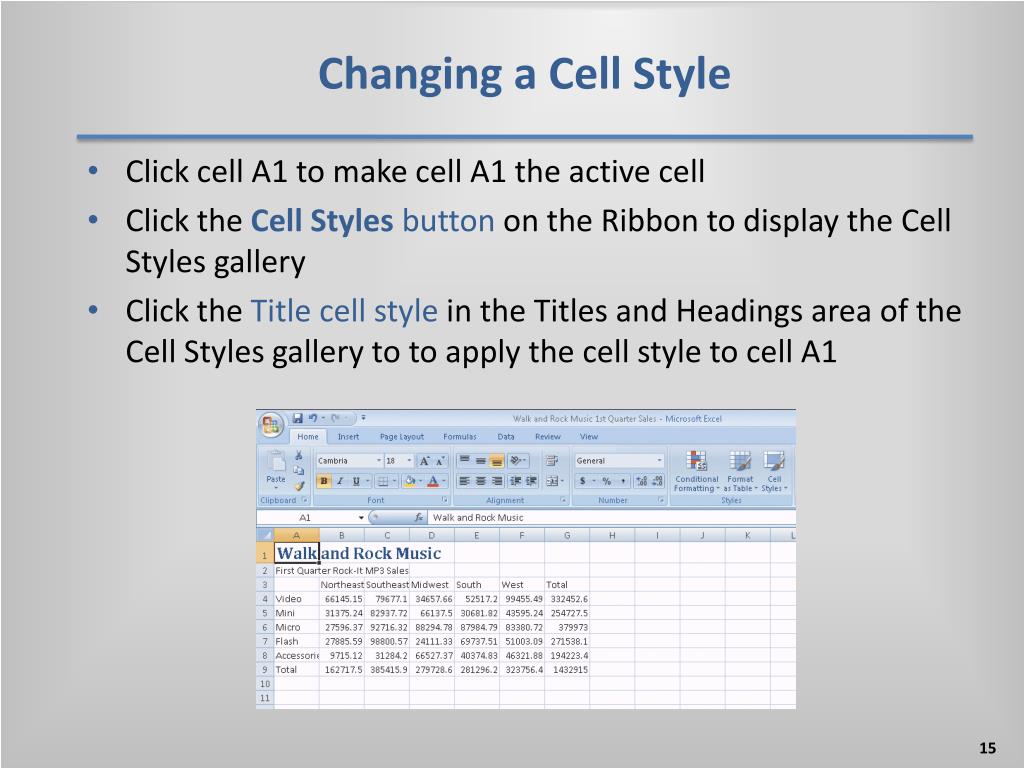The width and height of the screenshot is (1024, 768).
Task: Click the Increase Decimal icon
Action: tap(641, 481)
